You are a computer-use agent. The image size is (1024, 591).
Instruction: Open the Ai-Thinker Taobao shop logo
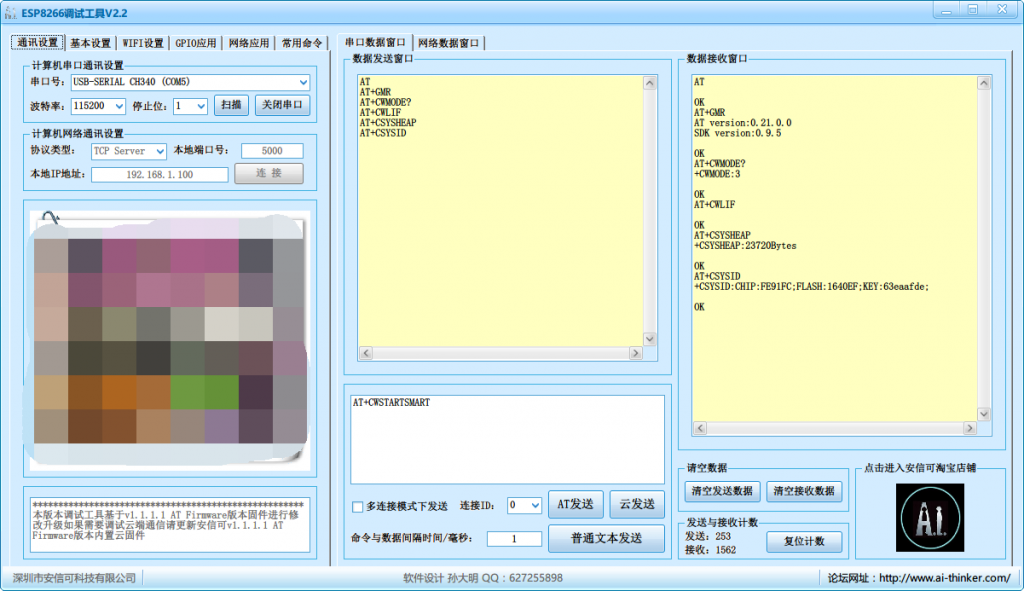click(x=929, y=517)
